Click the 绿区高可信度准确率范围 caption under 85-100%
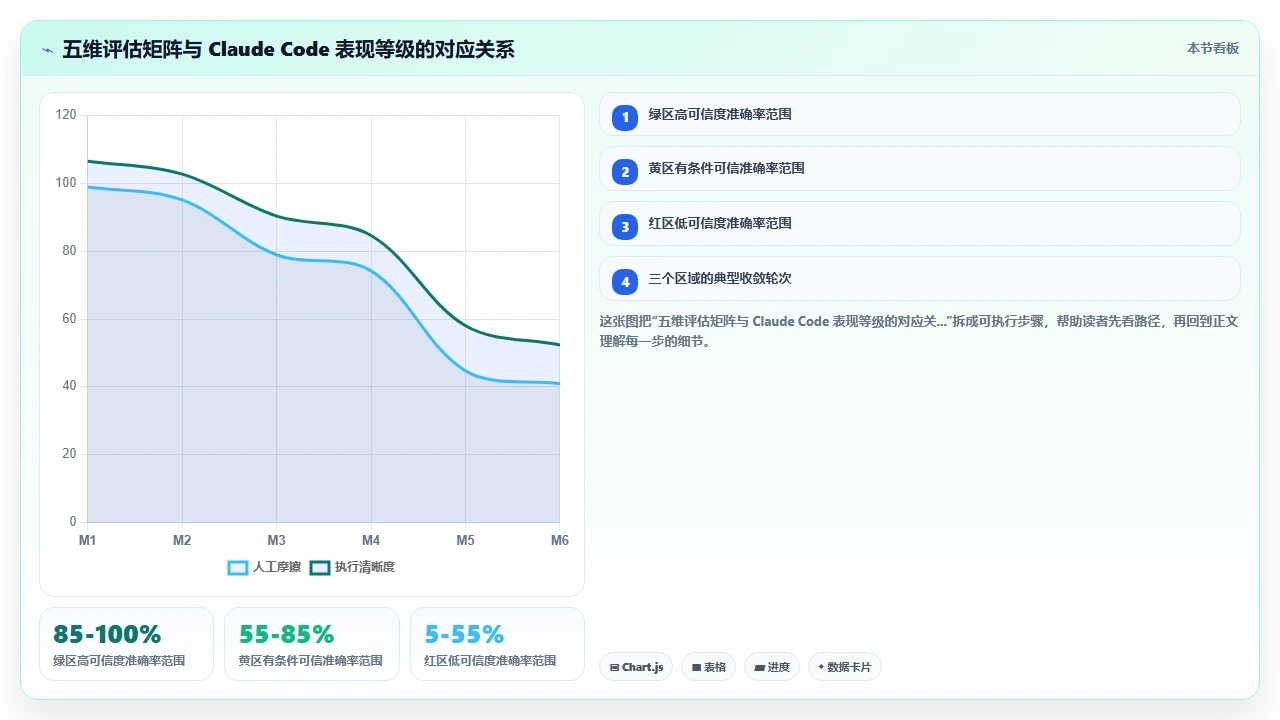The height and width of the screenshot is (720, 1280). point(119,661)
